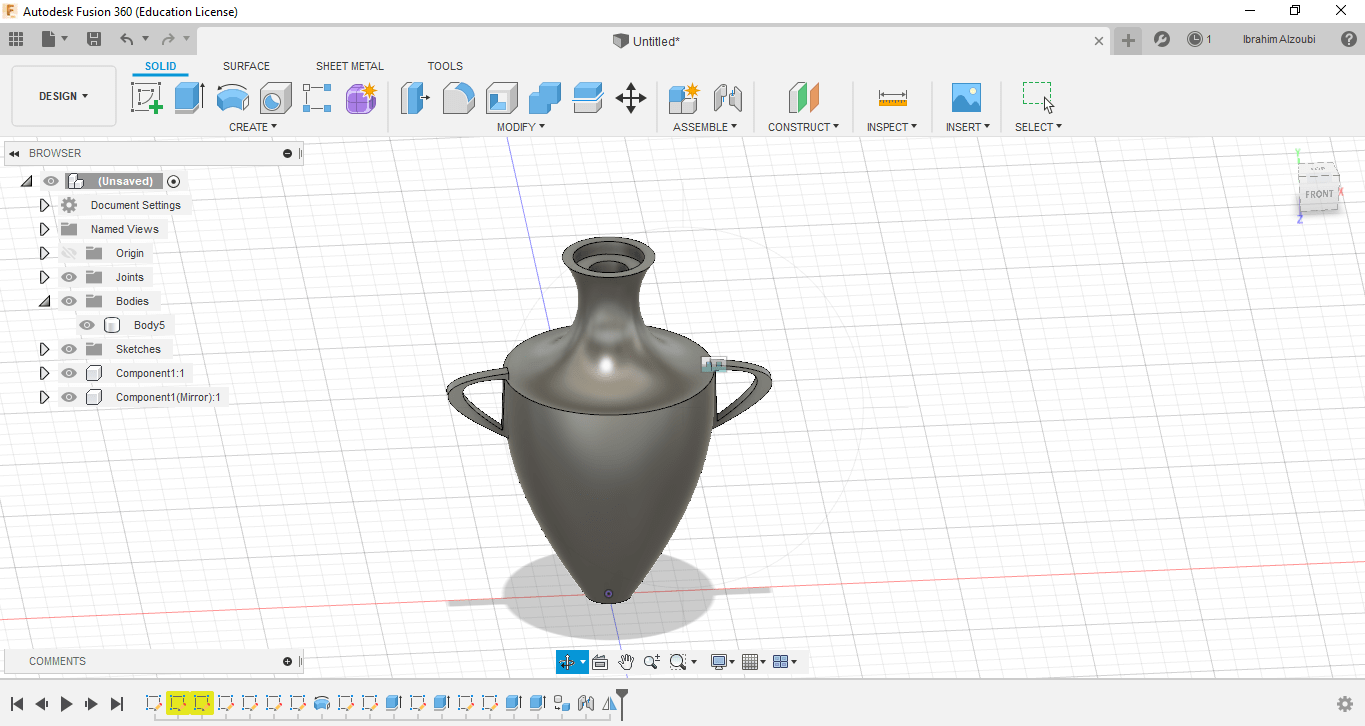Jump to the timeline beginning
Screen dimensions: 1365x726
[17, 704]
